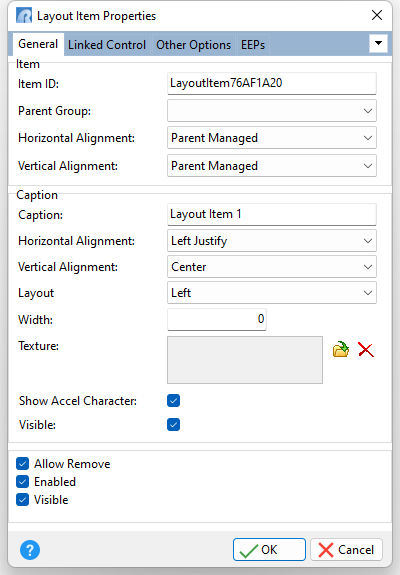Open the EEPs tab

[253, 45]
